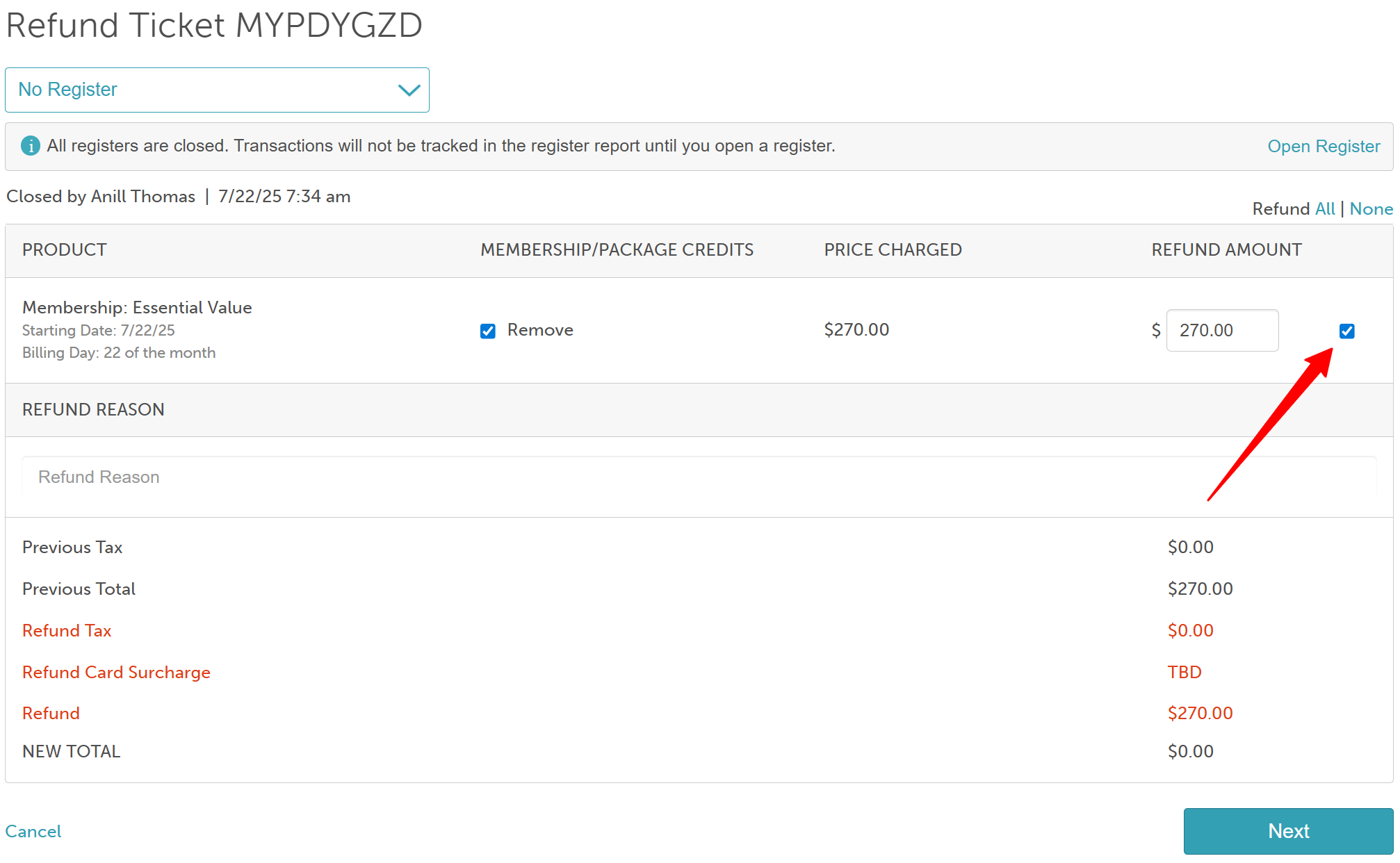This screenshot has width=1400, height=863.
Task: Click the Remove checkbox label text
Action: click(x=540, y=330)
